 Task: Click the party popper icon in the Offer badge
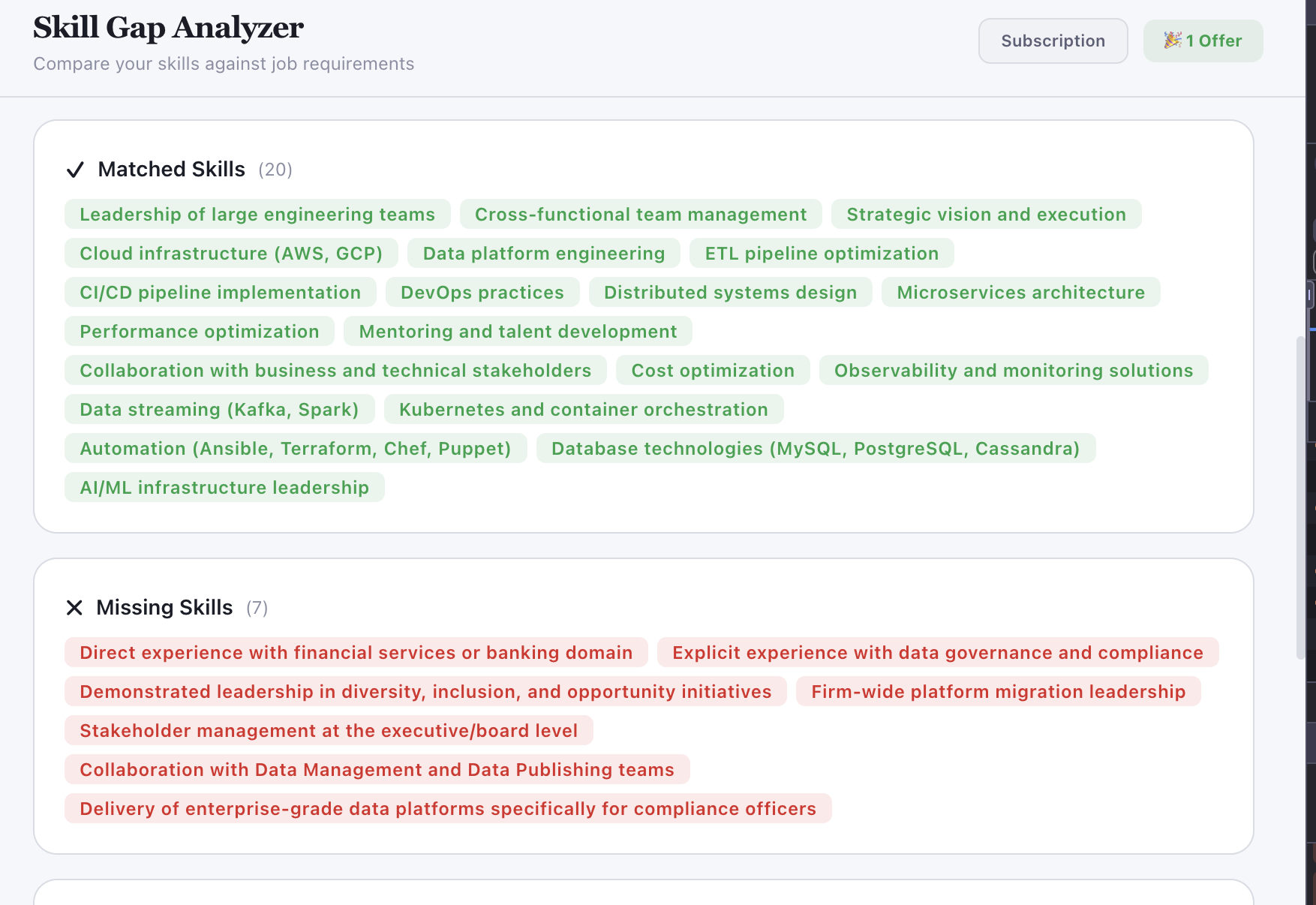[1173, 41]
